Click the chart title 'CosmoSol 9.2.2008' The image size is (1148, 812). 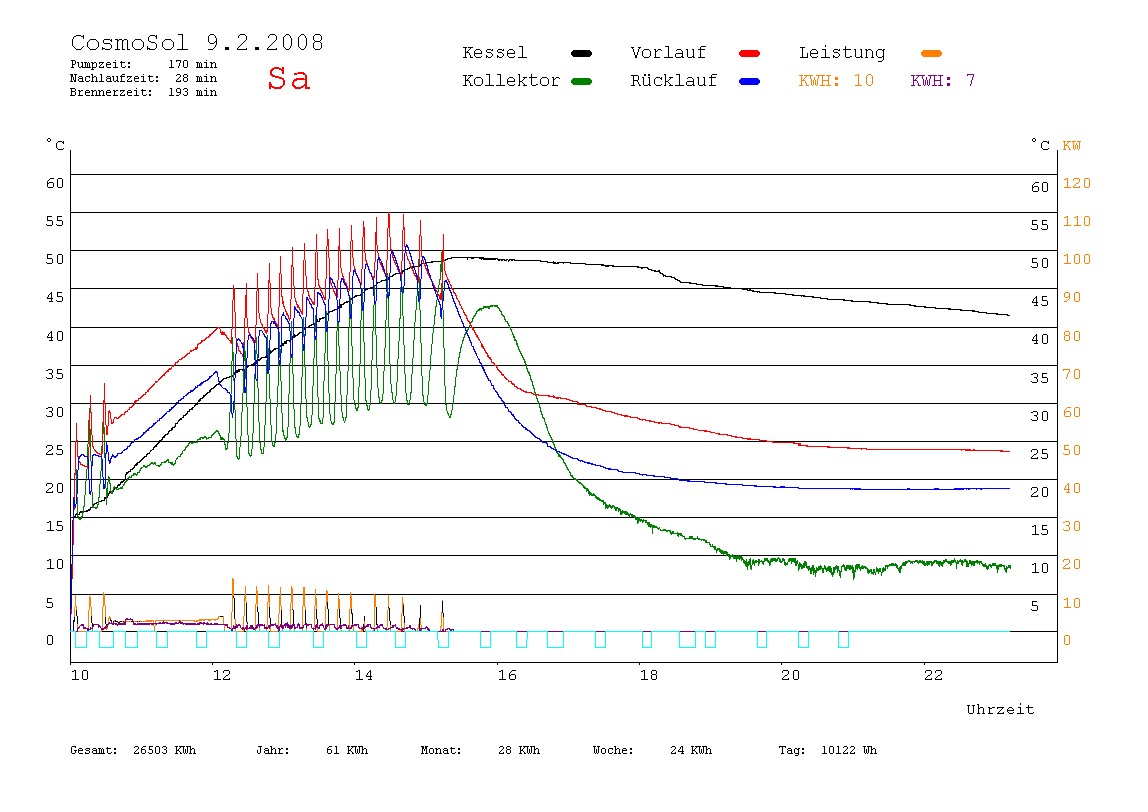[x=197, y=42]
